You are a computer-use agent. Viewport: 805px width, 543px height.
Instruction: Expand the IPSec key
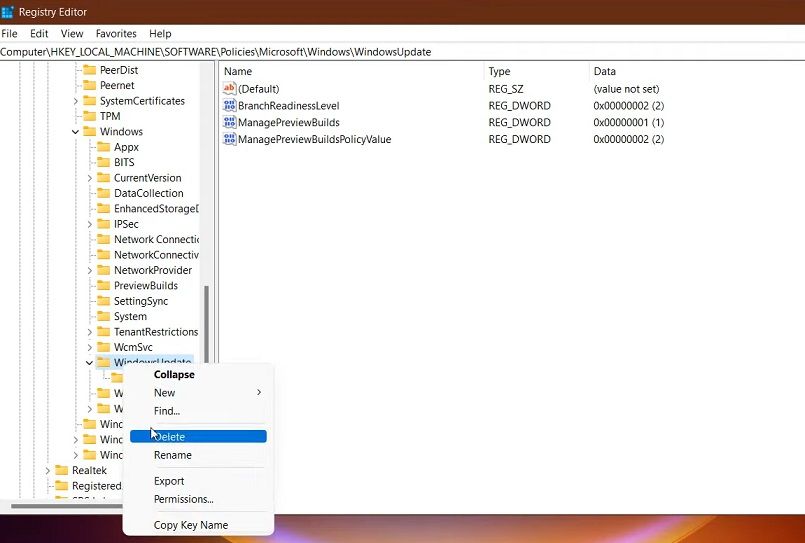89,224
